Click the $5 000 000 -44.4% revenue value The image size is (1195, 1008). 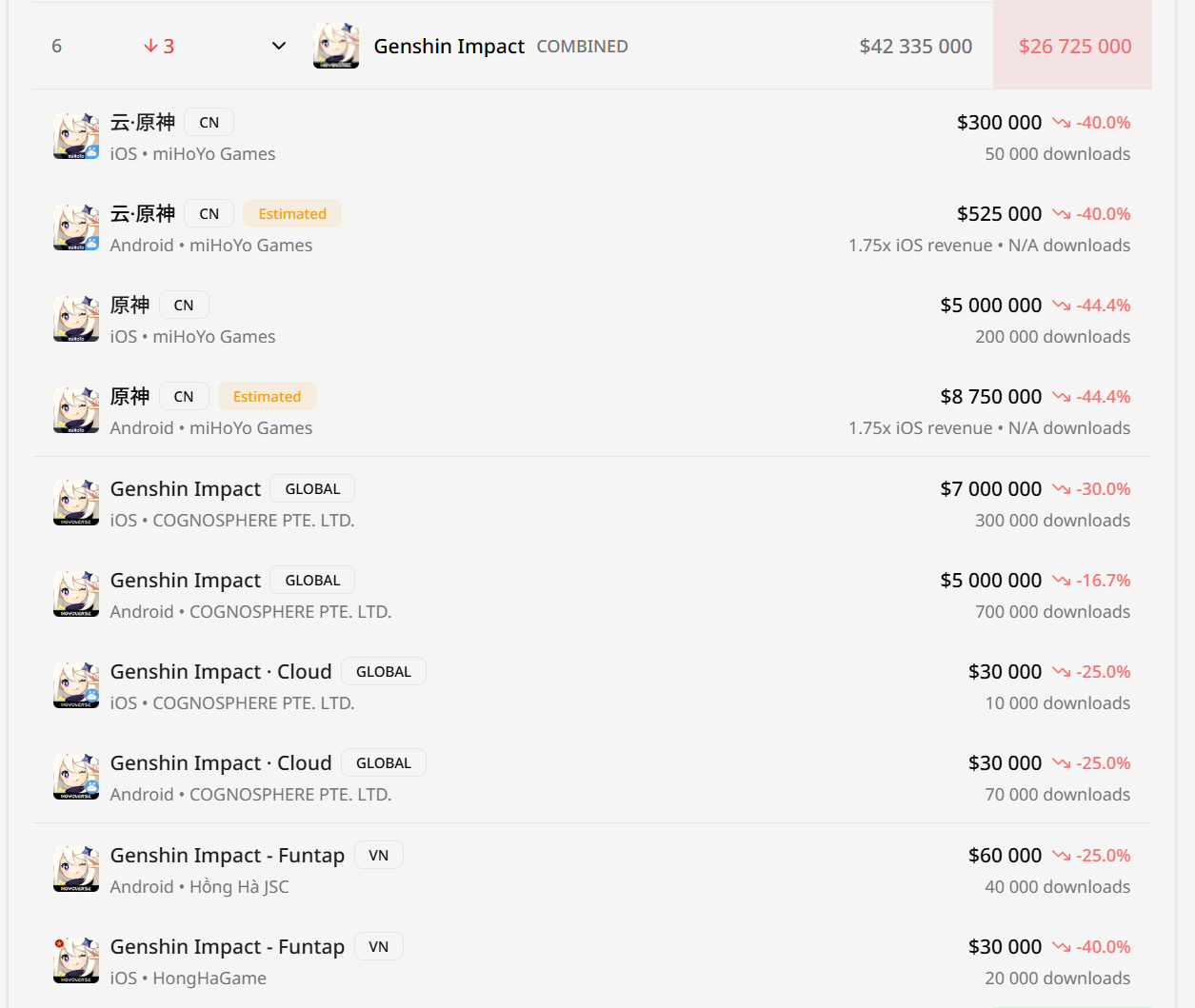click(991, 305)
